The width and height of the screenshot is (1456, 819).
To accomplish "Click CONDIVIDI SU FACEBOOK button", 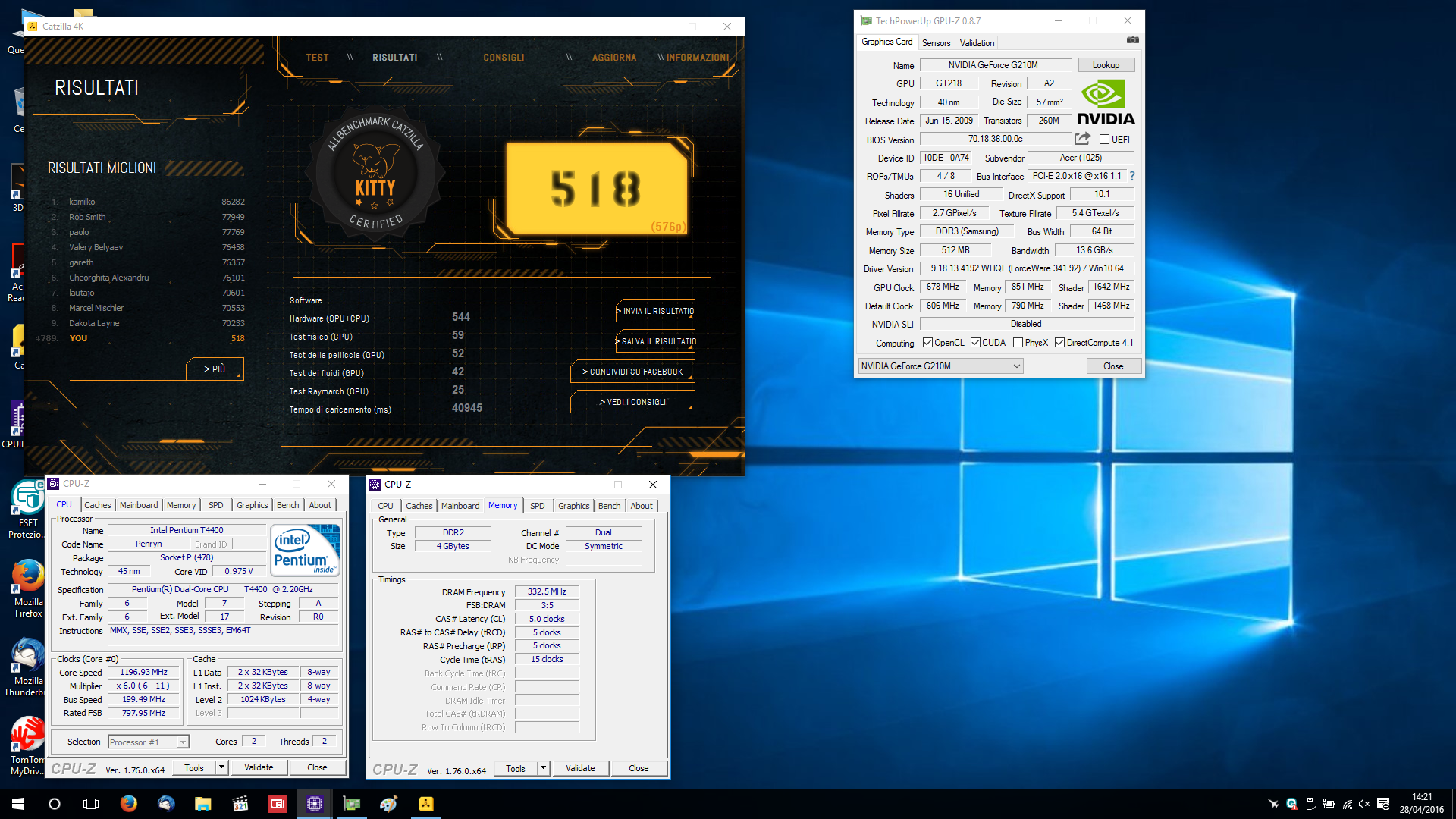I will [x=632, y=372].
